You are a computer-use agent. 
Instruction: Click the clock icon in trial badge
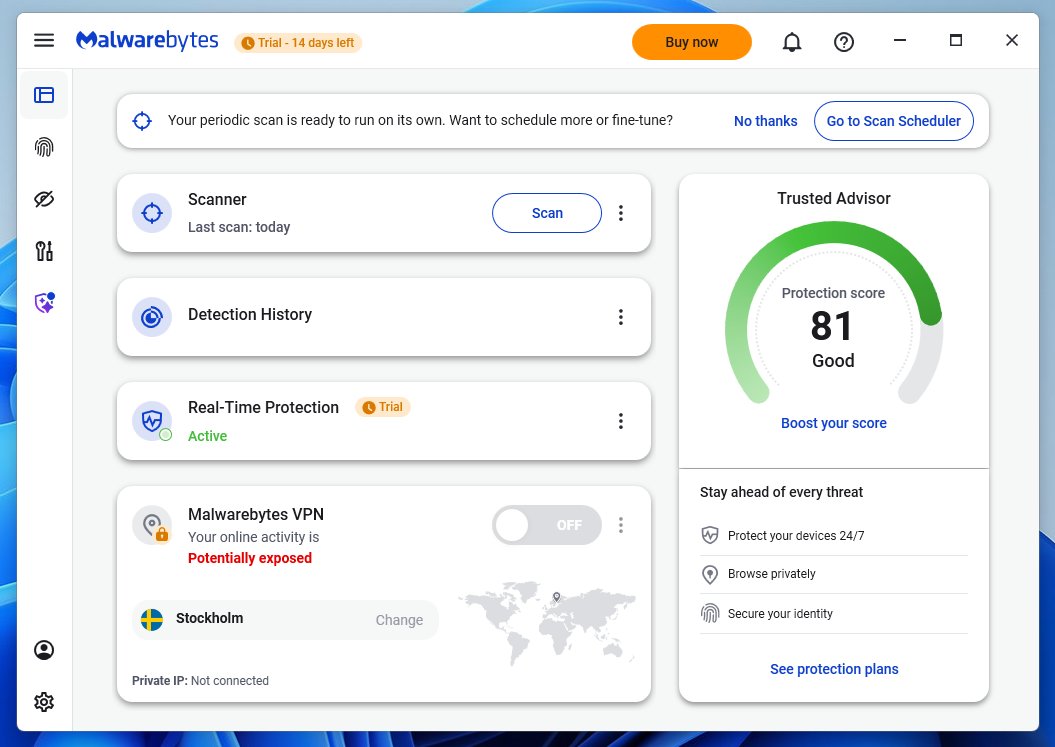coord(248,43)
